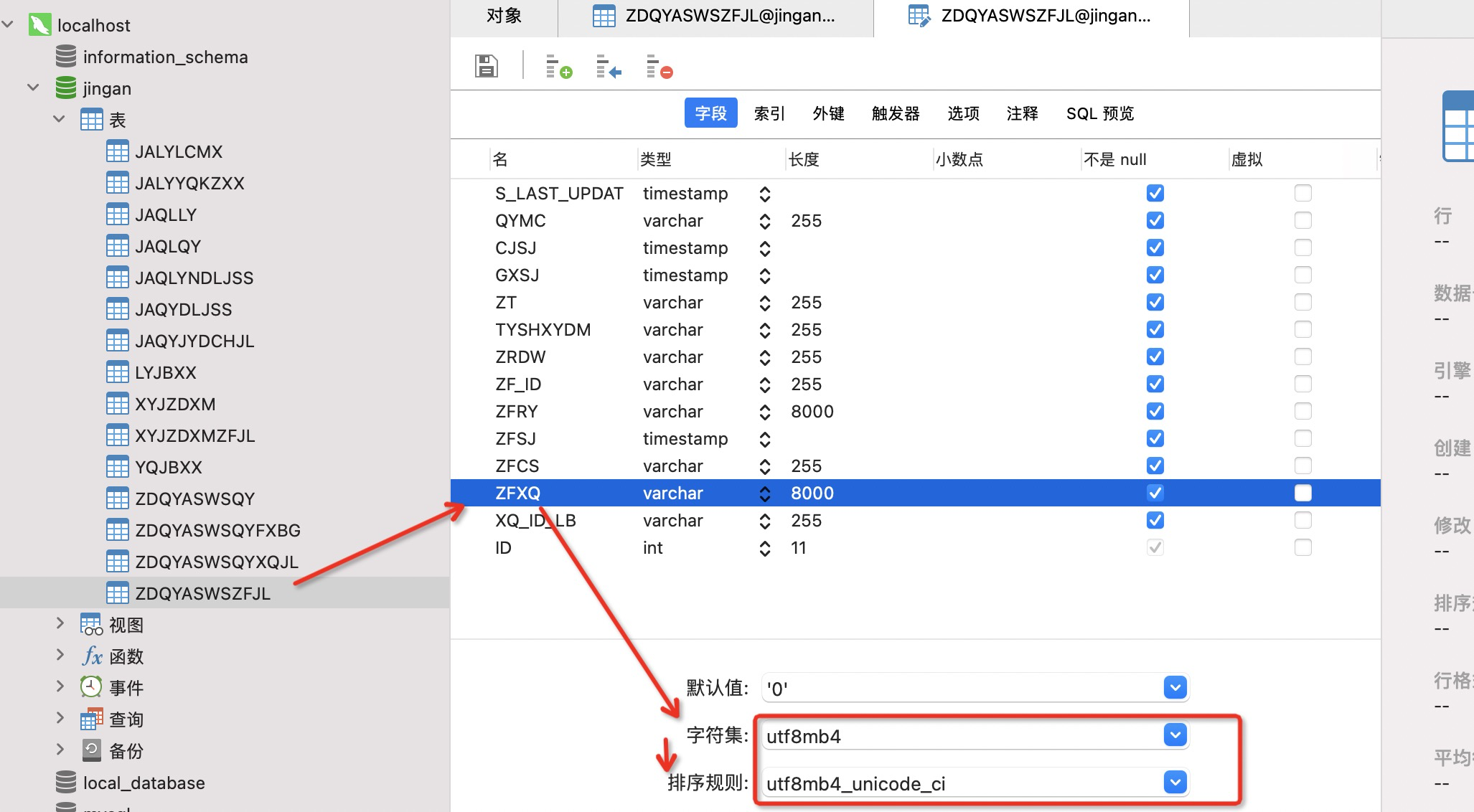Click the Add Field toolbar icon
Screen dimensions: 1474x812
pos(558,67)
